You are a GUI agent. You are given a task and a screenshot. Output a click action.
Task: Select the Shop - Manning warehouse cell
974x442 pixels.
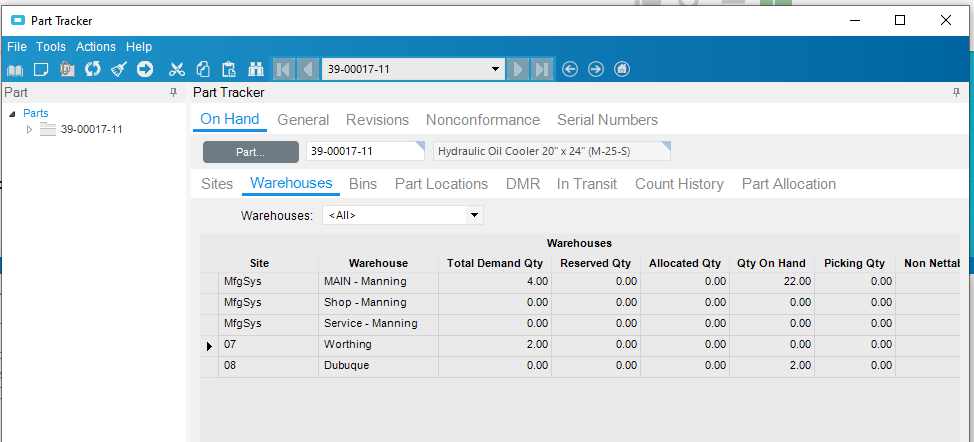378,302
